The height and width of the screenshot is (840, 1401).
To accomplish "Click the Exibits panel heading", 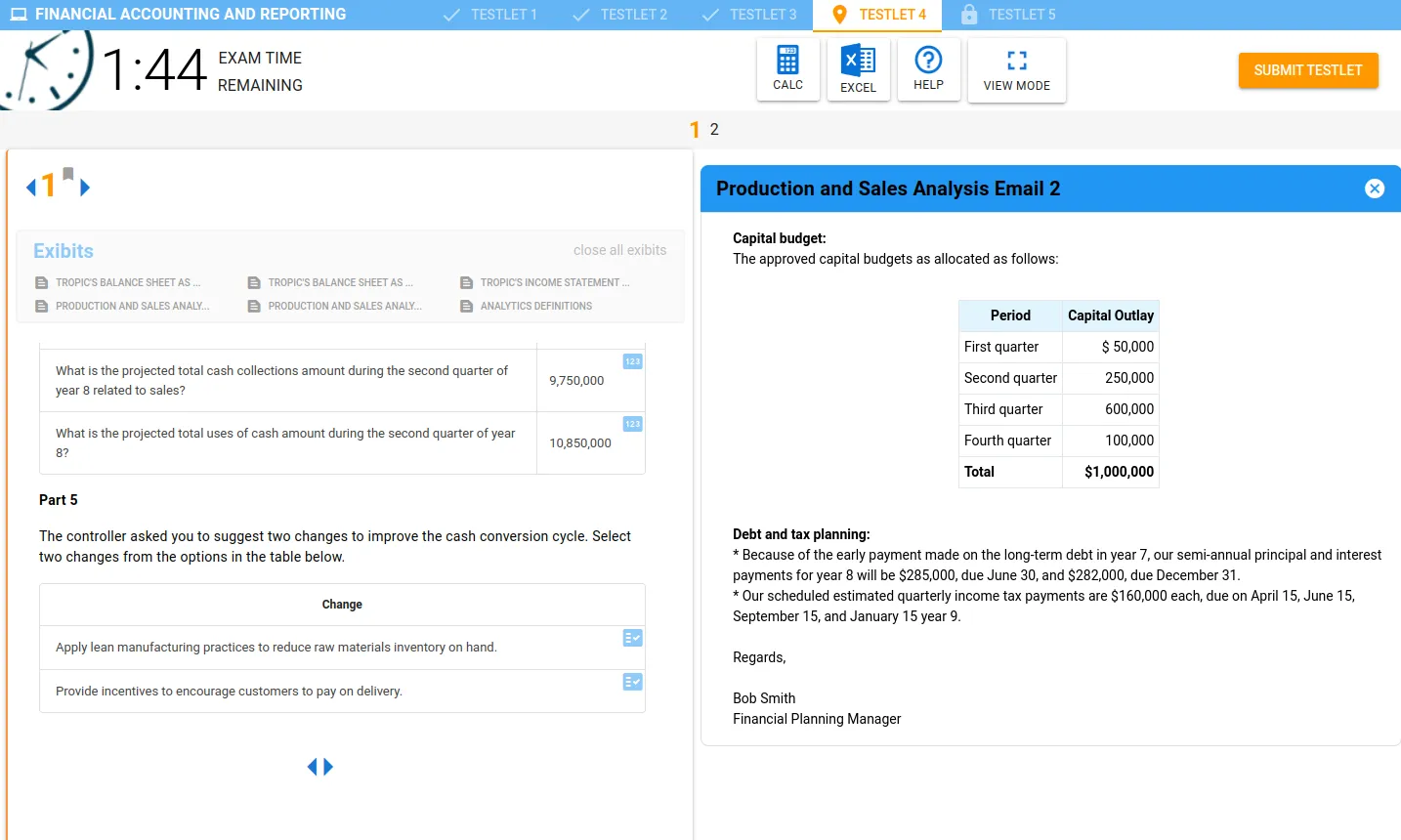I will [64, 251].
